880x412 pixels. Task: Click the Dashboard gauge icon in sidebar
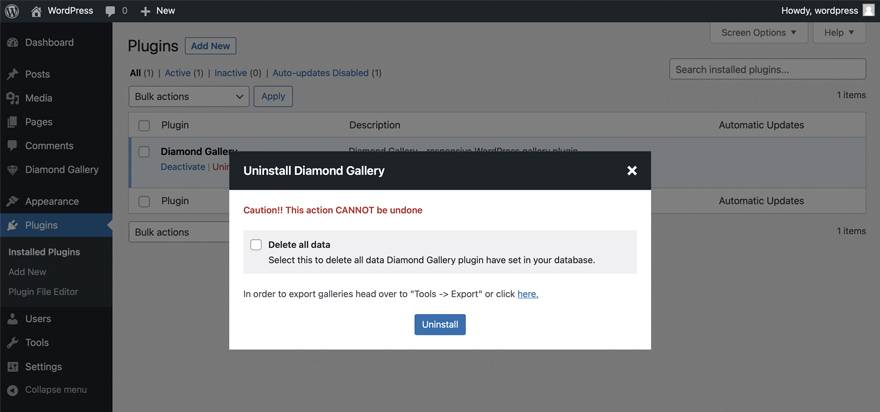pos(12,43)
